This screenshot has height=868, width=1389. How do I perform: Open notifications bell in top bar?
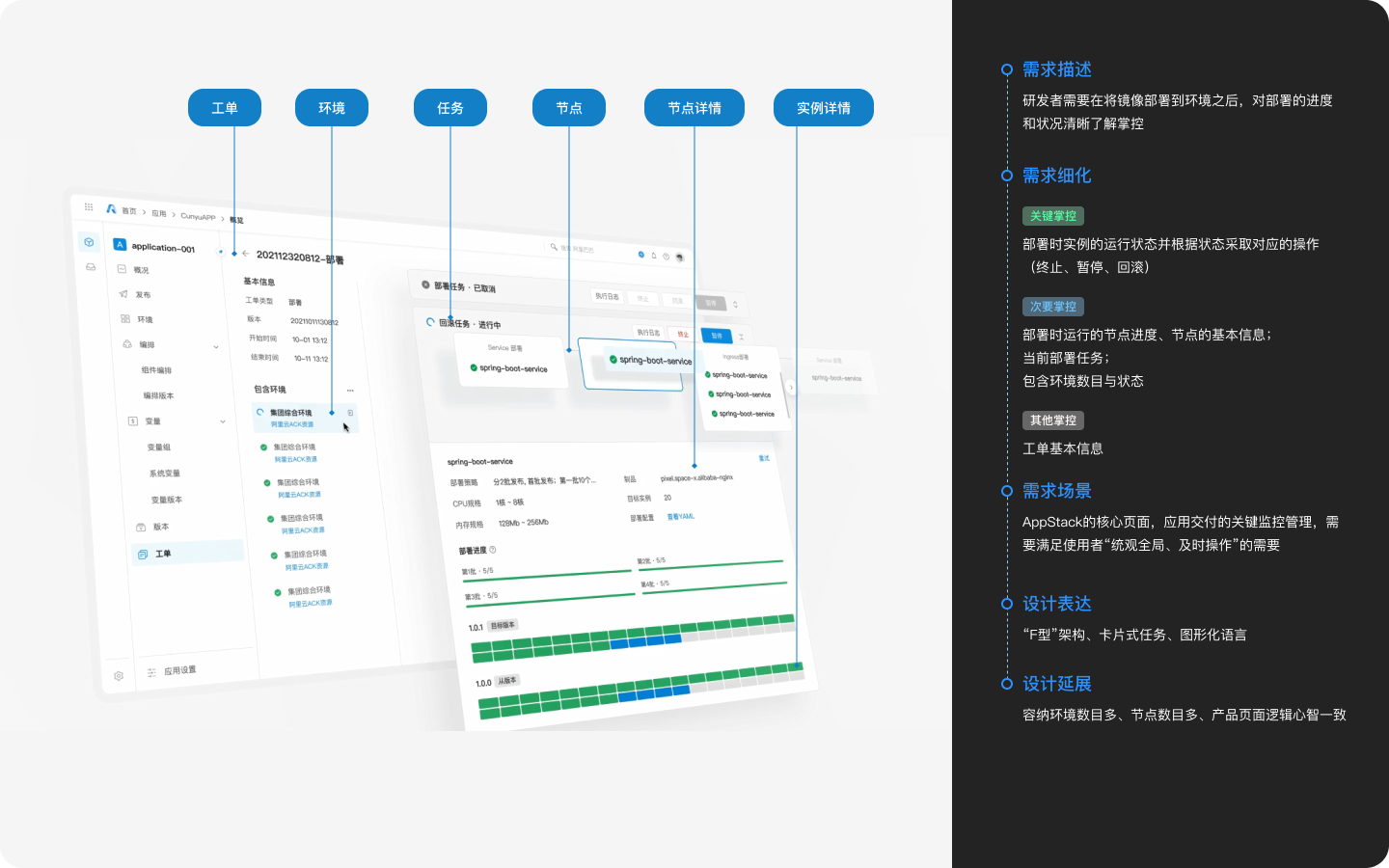coord(654,256)
